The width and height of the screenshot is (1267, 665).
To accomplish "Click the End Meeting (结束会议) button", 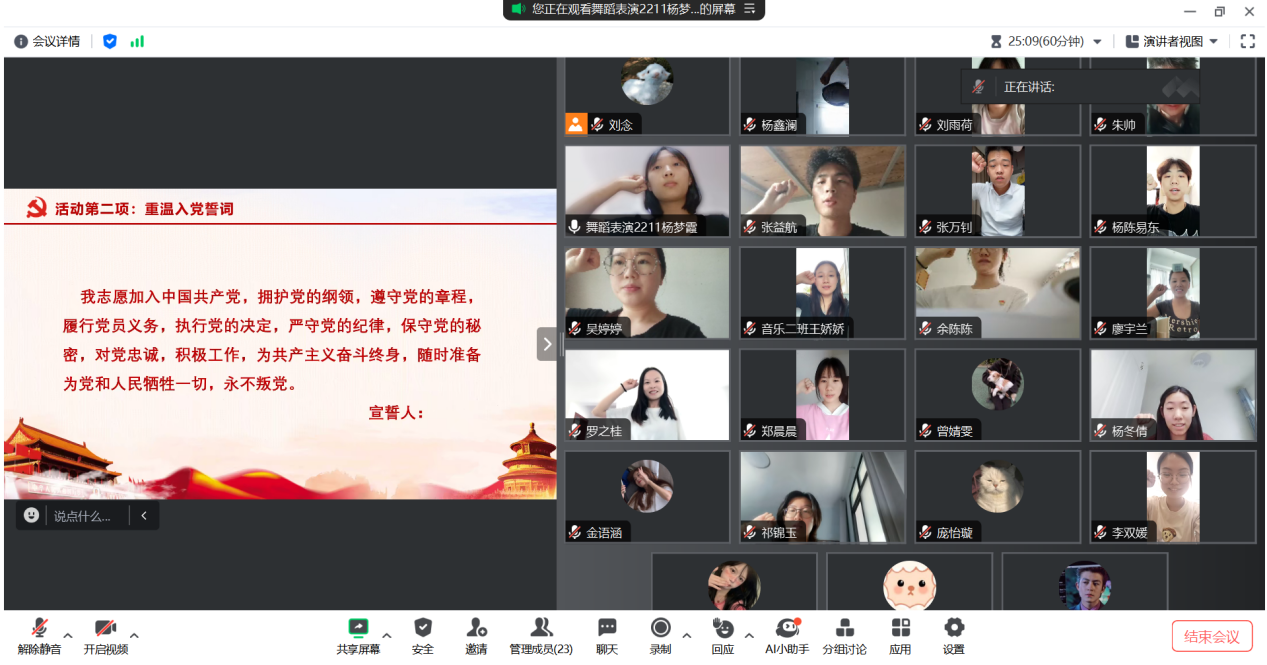I will (x=1211, y=636).
